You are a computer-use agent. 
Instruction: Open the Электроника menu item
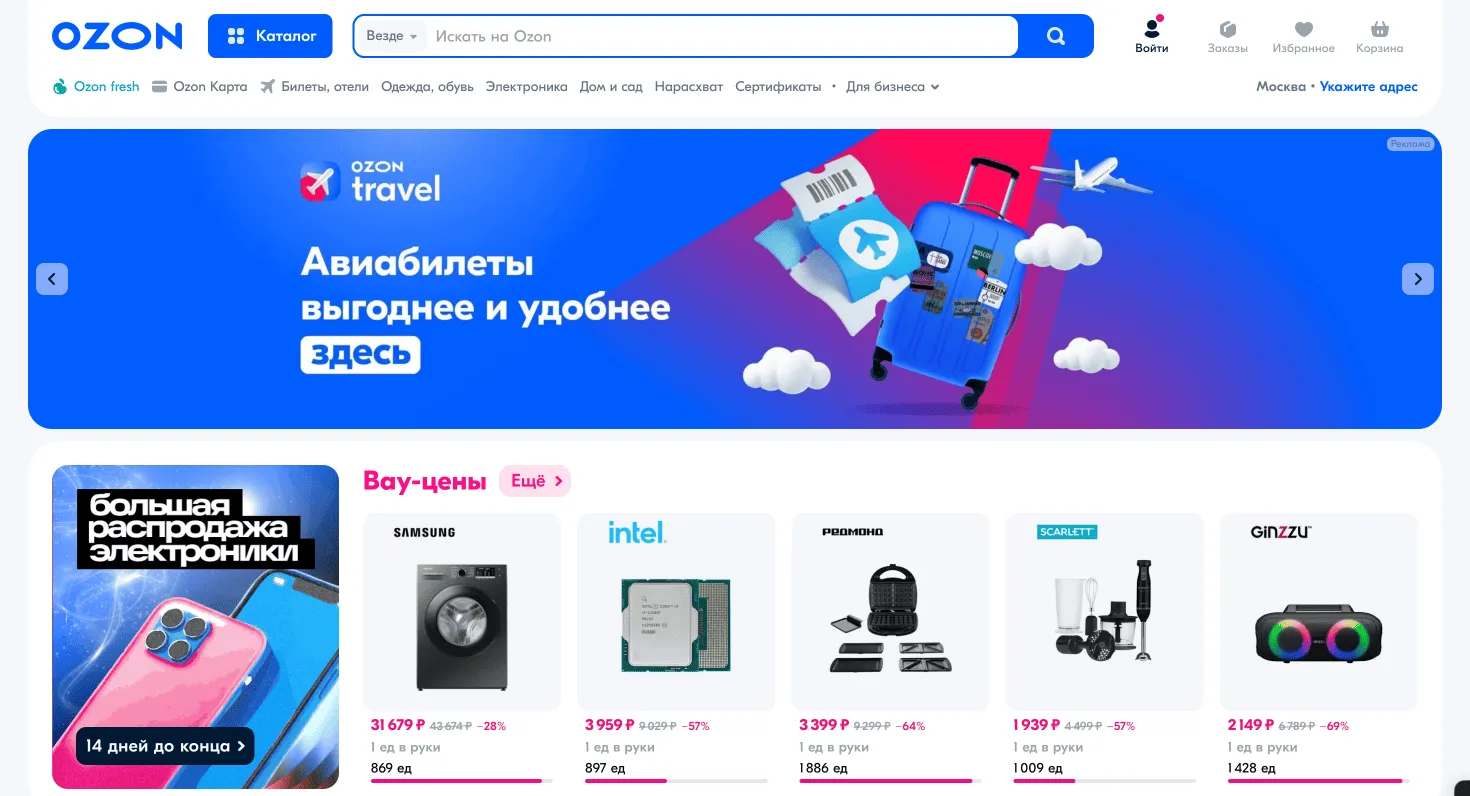coord(526,87)
